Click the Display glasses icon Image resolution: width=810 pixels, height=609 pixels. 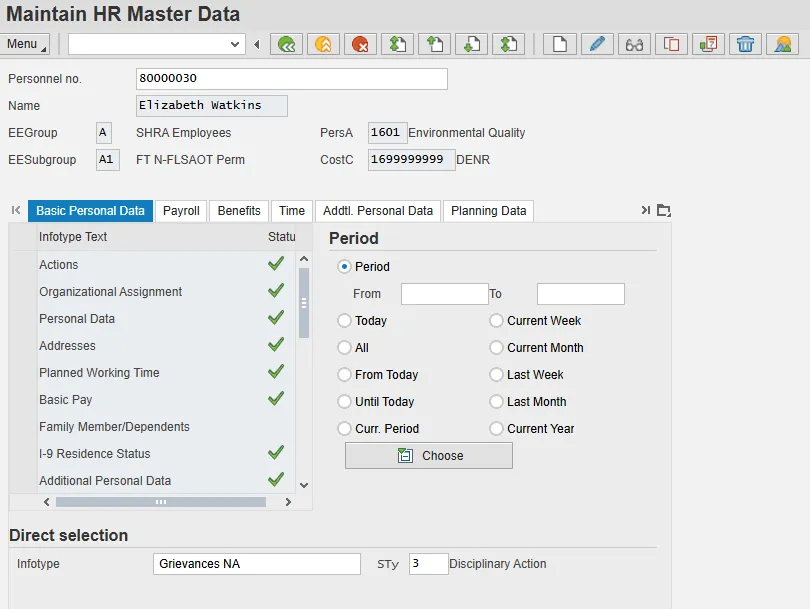[x=634, y=44]
